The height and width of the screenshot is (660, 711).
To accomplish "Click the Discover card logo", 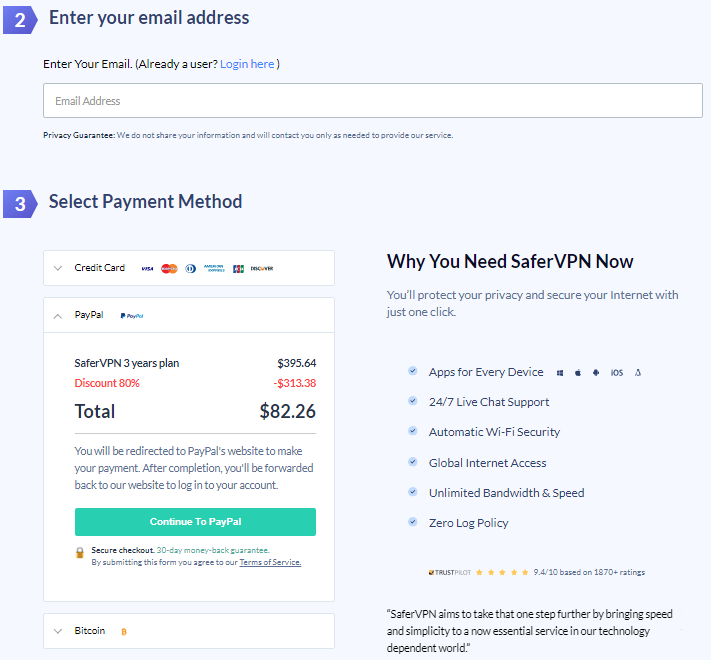I will click(262, 269).
